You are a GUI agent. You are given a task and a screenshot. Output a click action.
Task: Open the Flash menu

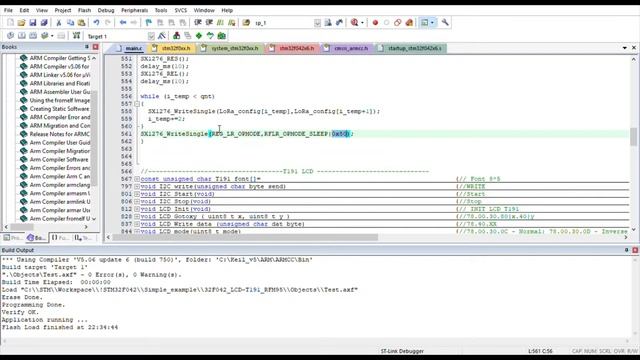click(84, 10)
